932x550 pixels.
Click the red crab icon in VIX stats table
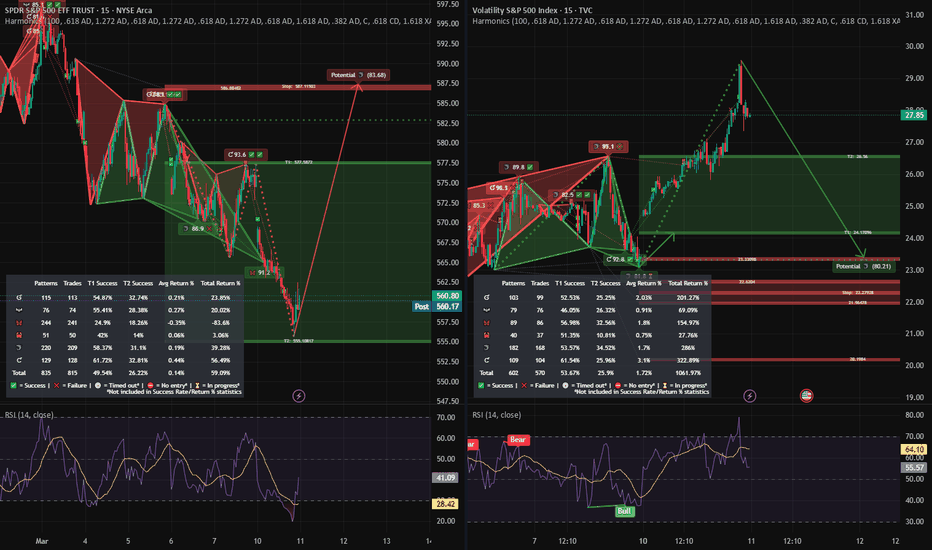click(487, 335)
